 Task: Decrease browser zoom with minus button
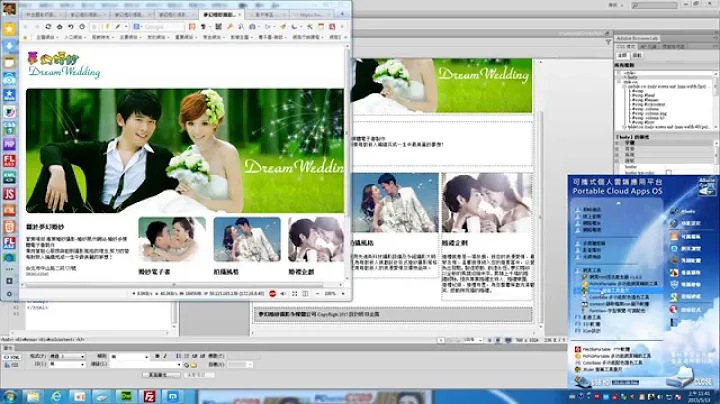[317, 293]
